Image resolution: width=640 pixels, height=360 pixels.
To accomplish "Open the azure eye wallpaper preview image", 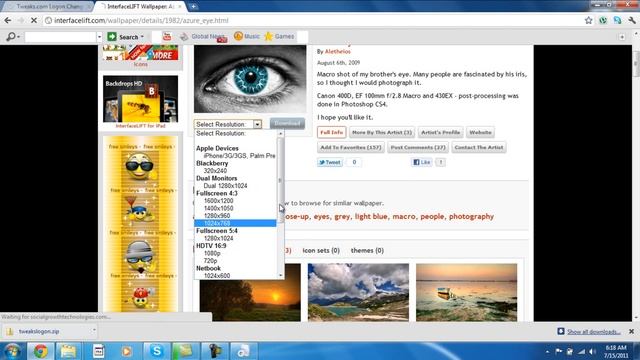I will (250, 79).
